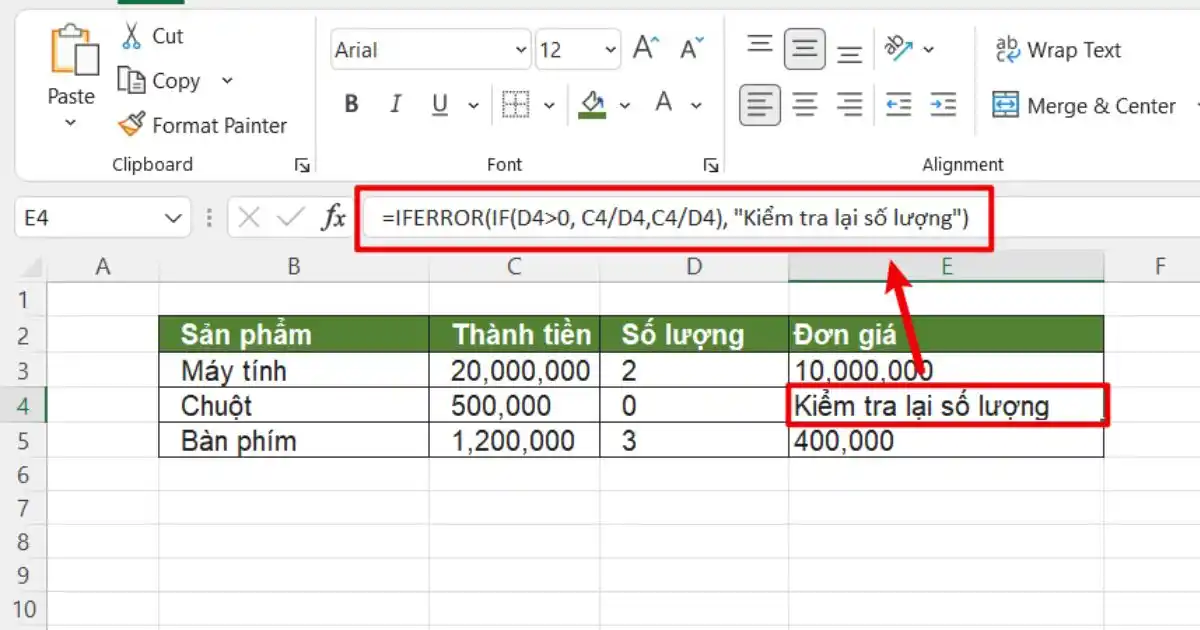Click the Cut scissors icon
1200x630 pixels.
pos(132,35)
